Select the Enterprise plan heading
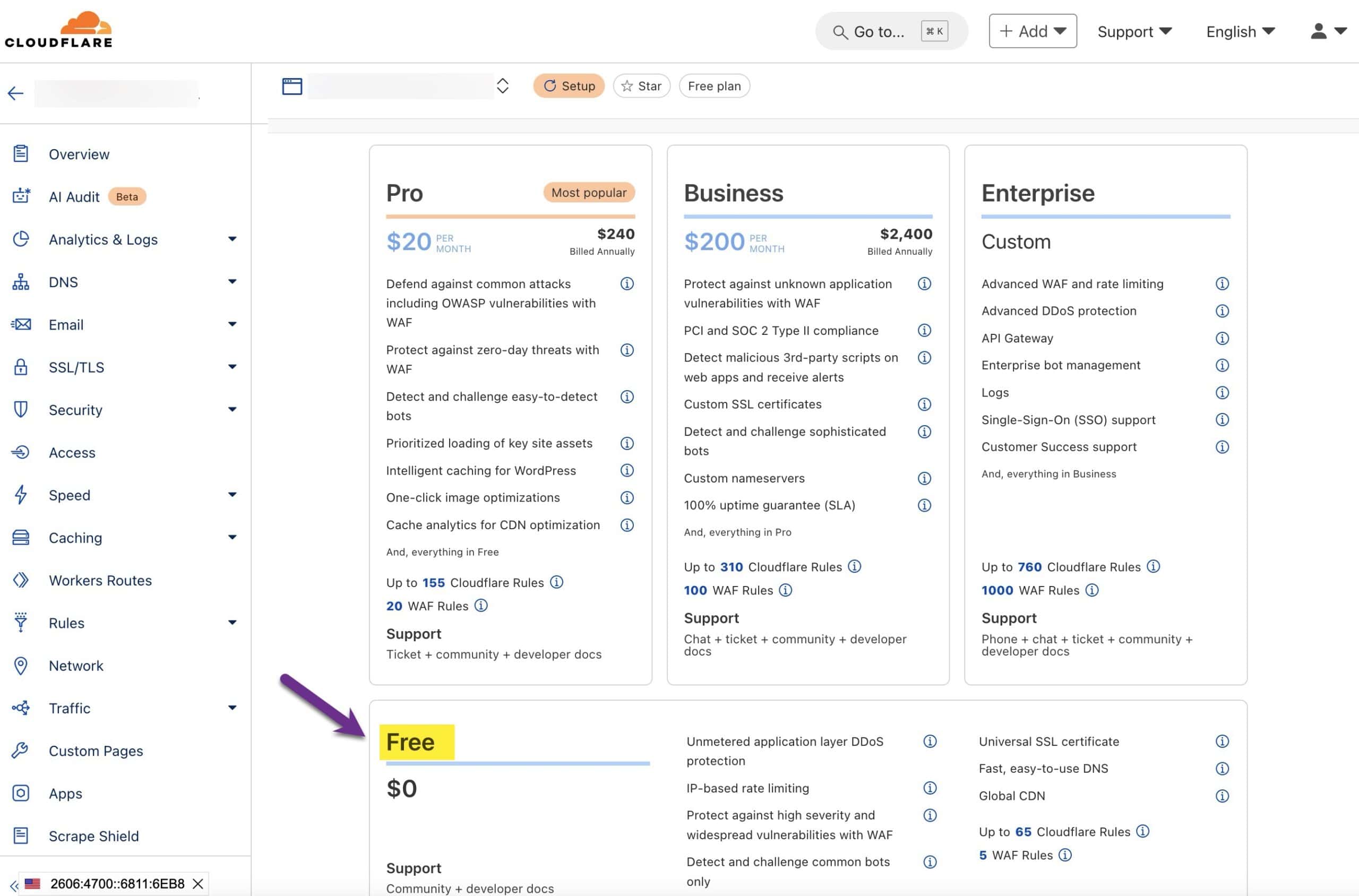Image resolution: width=1359 pixels, height=896 pixels. (x=1038, y=193)
